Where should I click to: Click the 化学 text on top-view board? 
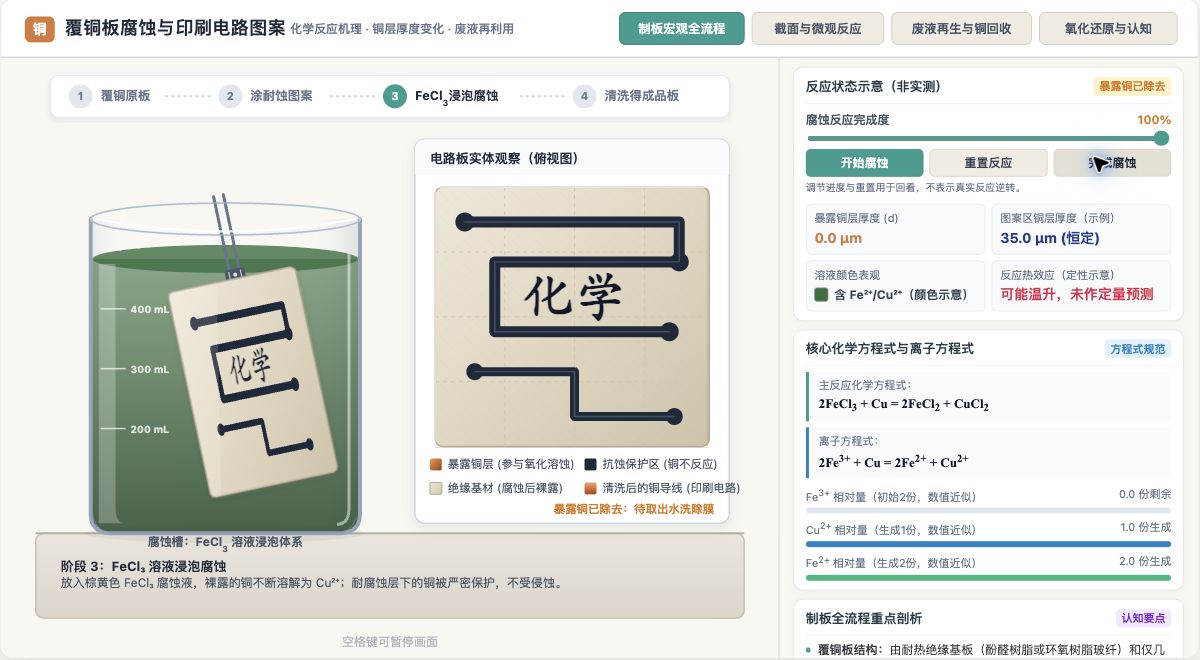(573, 295)
